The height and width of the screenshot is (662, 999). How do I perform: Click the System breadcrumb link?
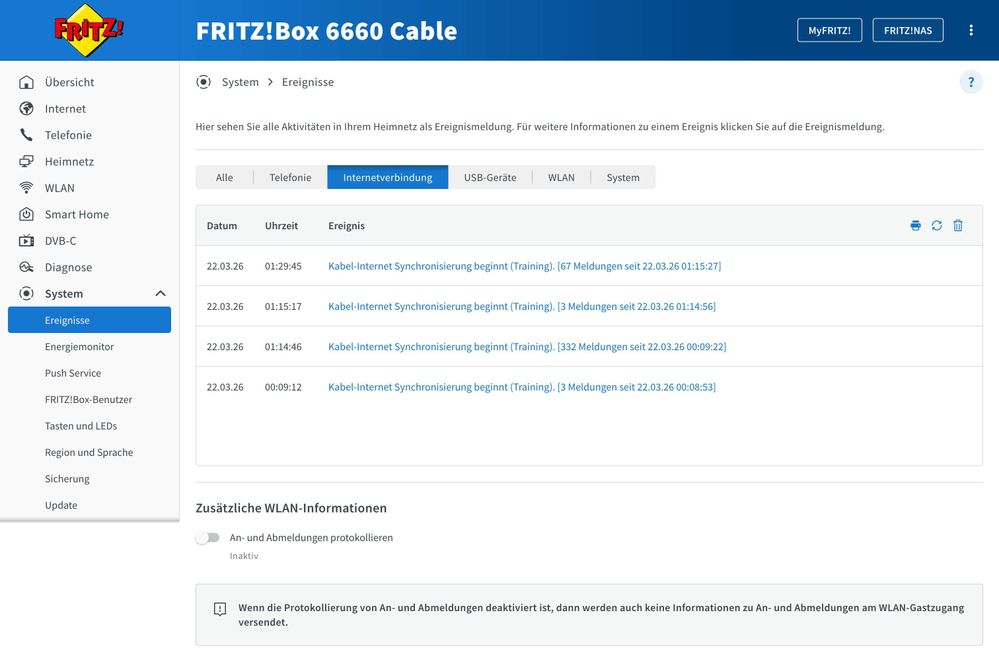coord(240,82)
